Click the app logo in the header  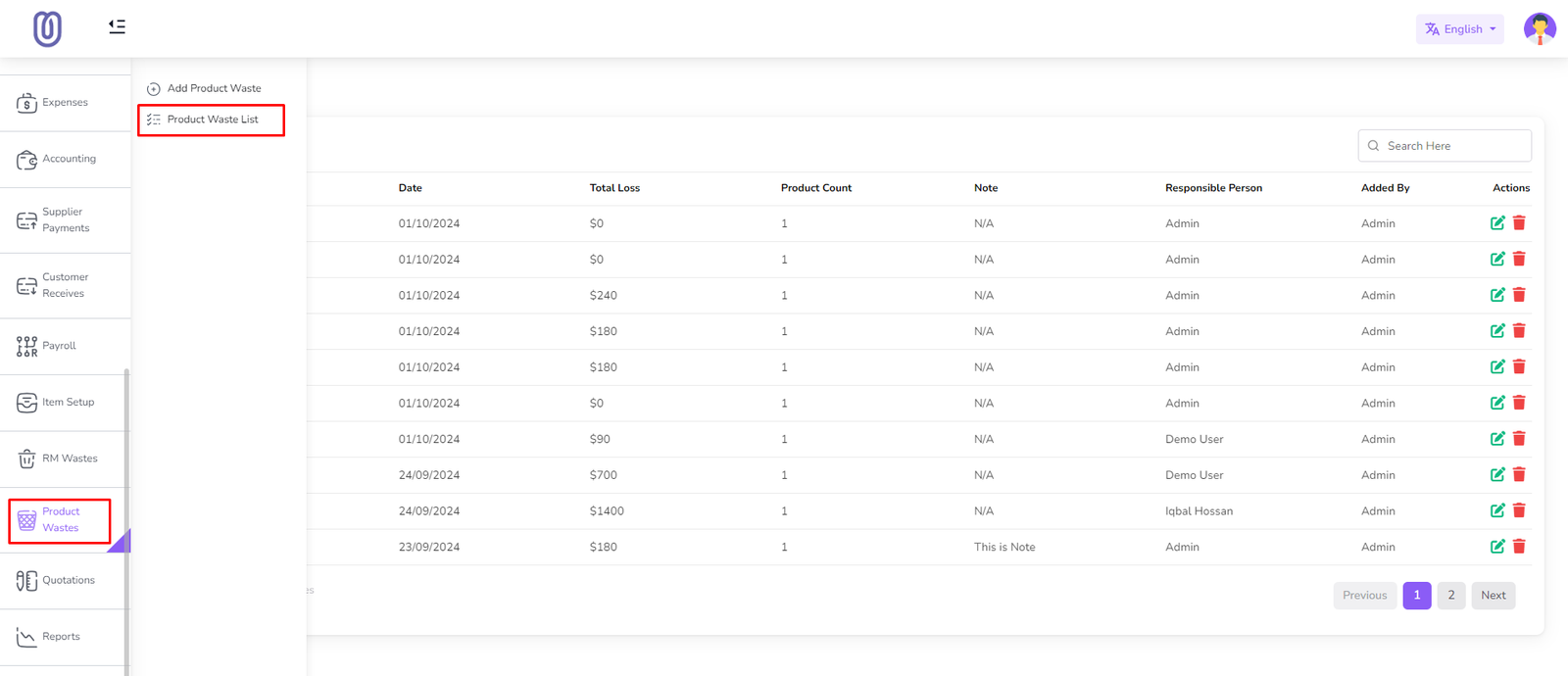pyautogui.click(x=47, y=28)
